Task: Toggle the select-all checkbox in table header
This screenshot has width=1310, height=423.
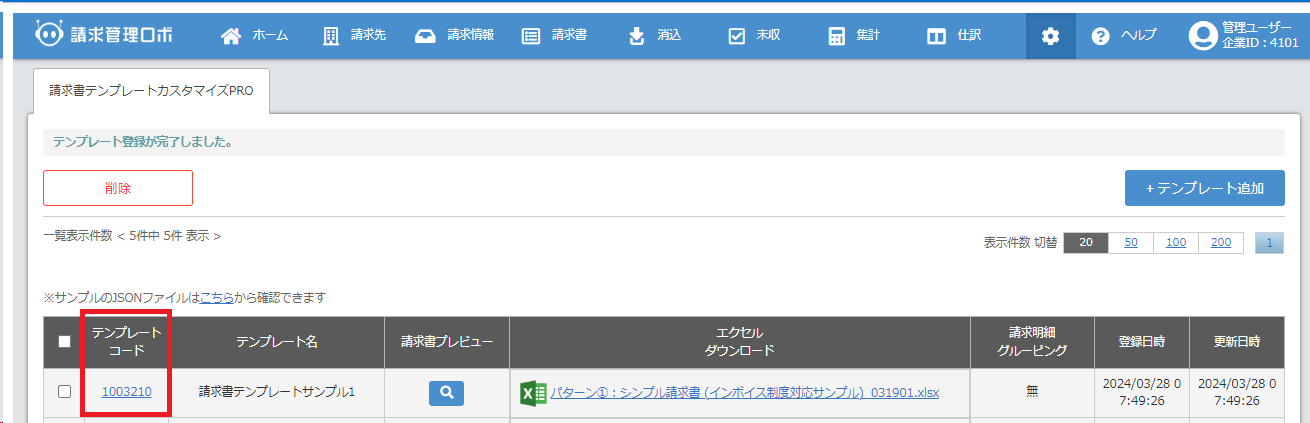Action: click(x=65, y=342)
